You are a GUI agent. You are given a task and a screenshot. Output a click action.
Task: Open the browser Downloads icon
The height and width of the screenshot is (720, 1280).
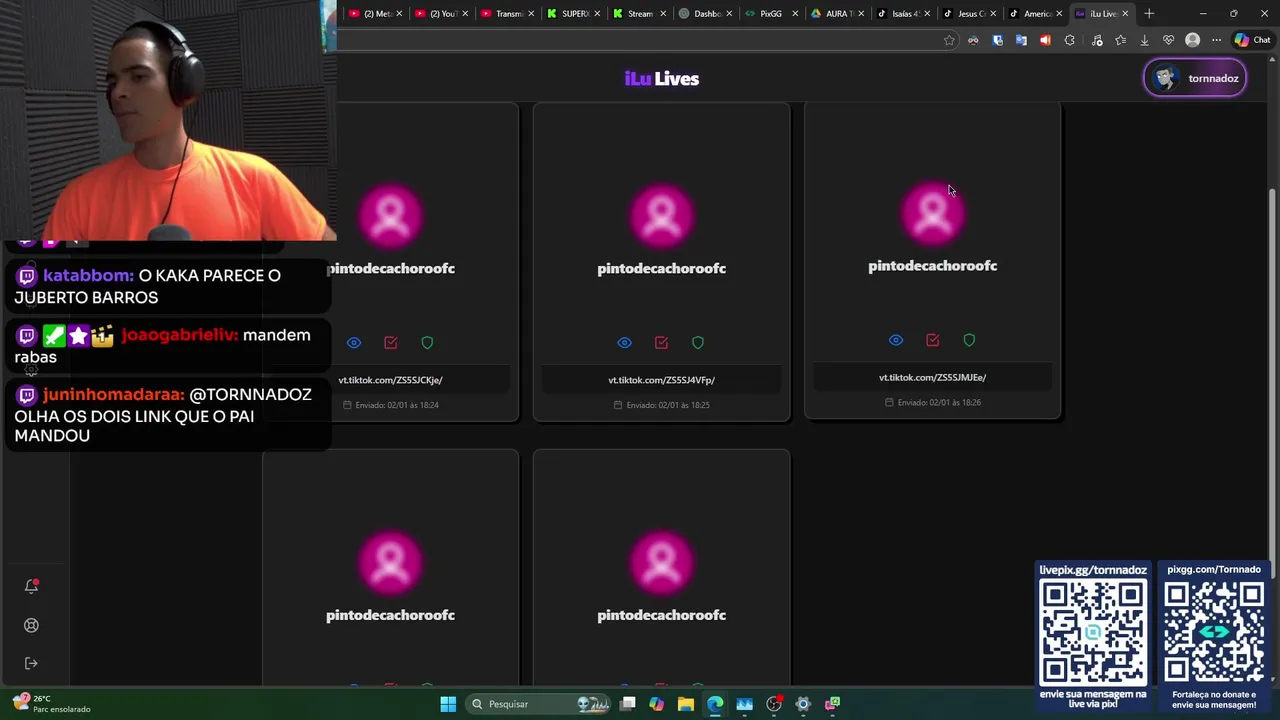pos(1144,40)
